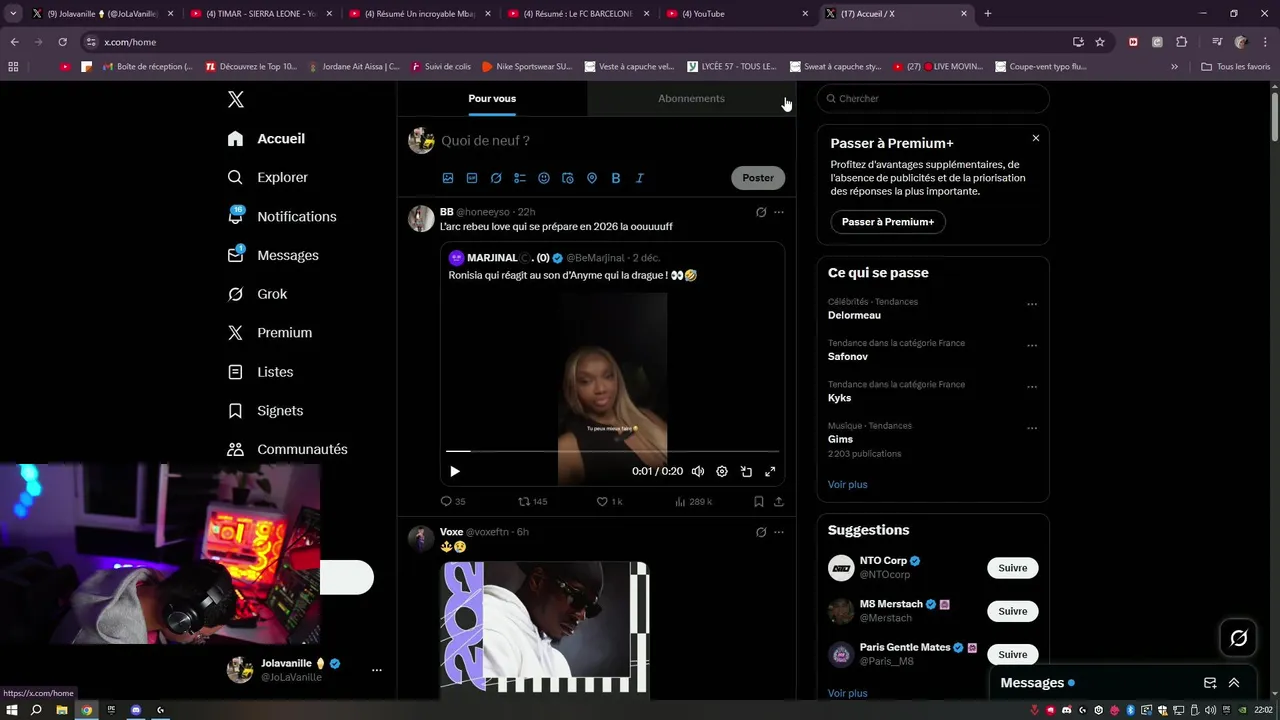Open Discord from Windows taskbar
Viewport: 1280px width, 720px height.
point(136,710)
